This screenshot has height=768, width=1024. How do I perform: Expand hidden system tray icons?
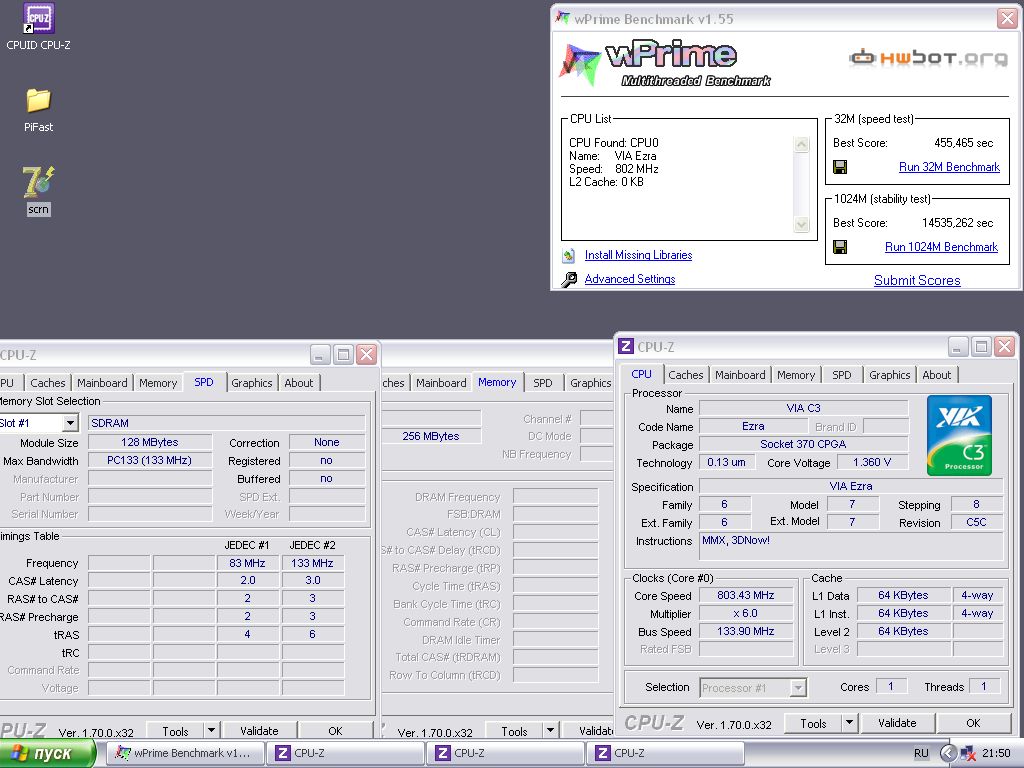pos(948,753)
